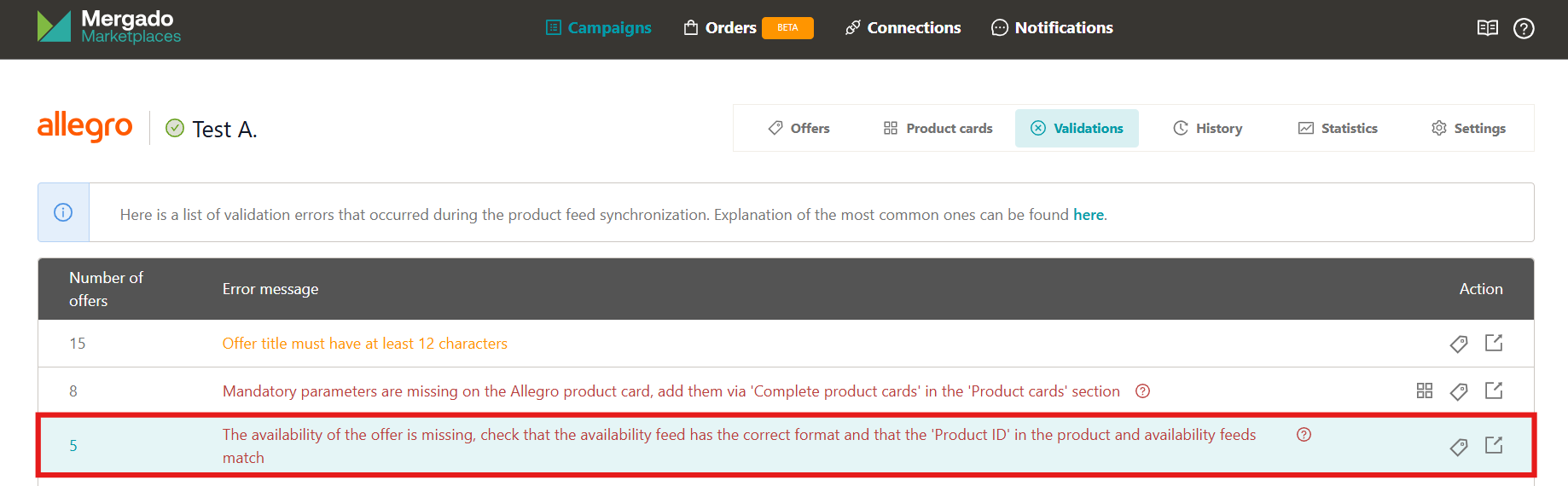Click the 'Offer title must have at least 12 characters' error

365,344
